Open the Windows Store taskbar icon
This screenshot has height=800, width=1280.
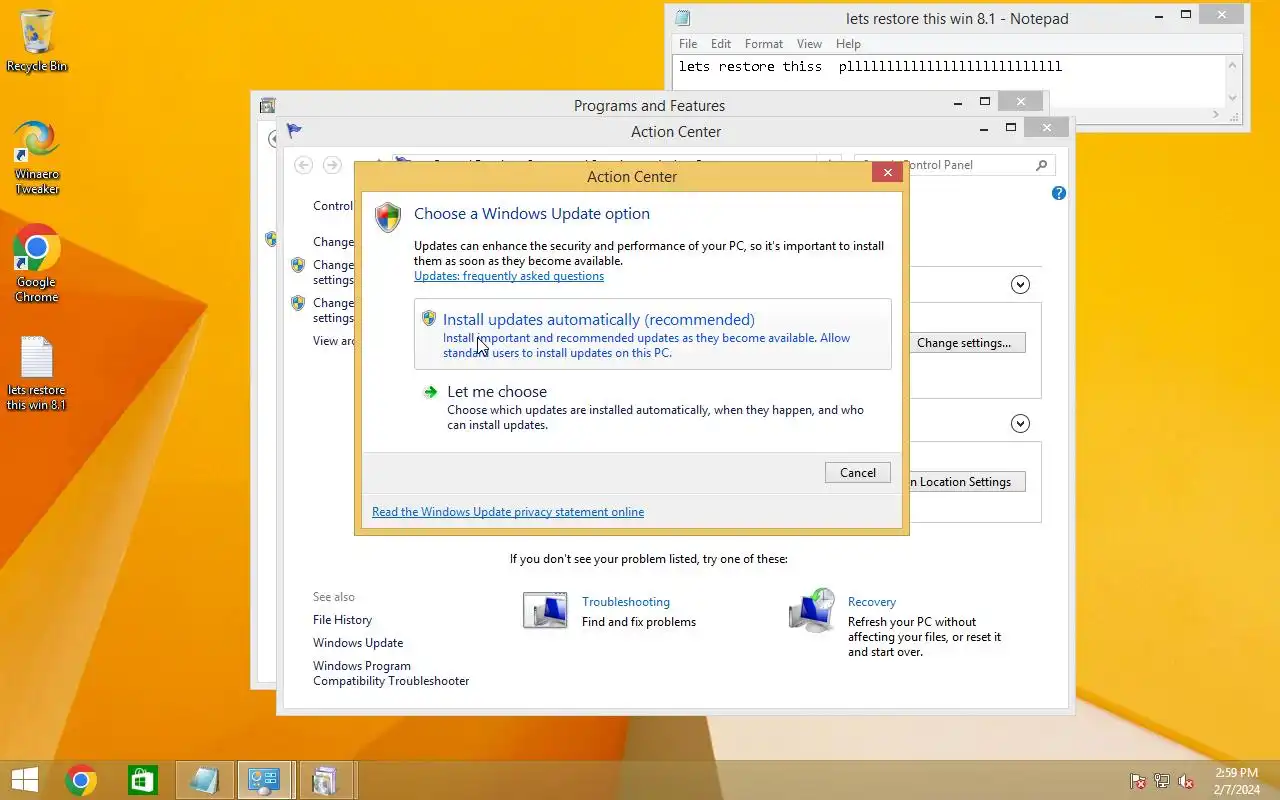[x=142, y=780]
